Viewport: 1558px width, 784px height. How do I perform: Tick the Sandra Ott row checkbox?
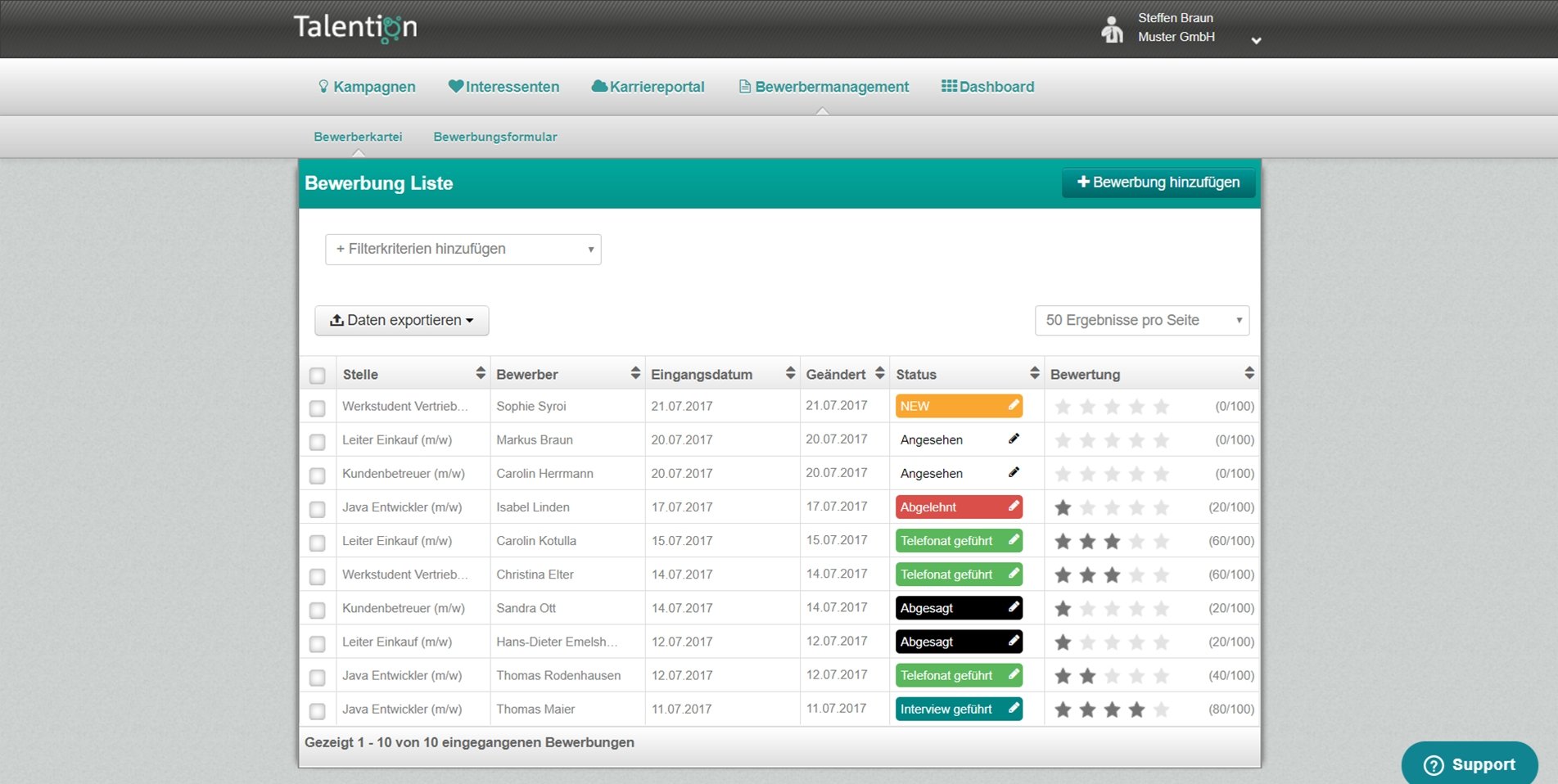pos(318,610)
